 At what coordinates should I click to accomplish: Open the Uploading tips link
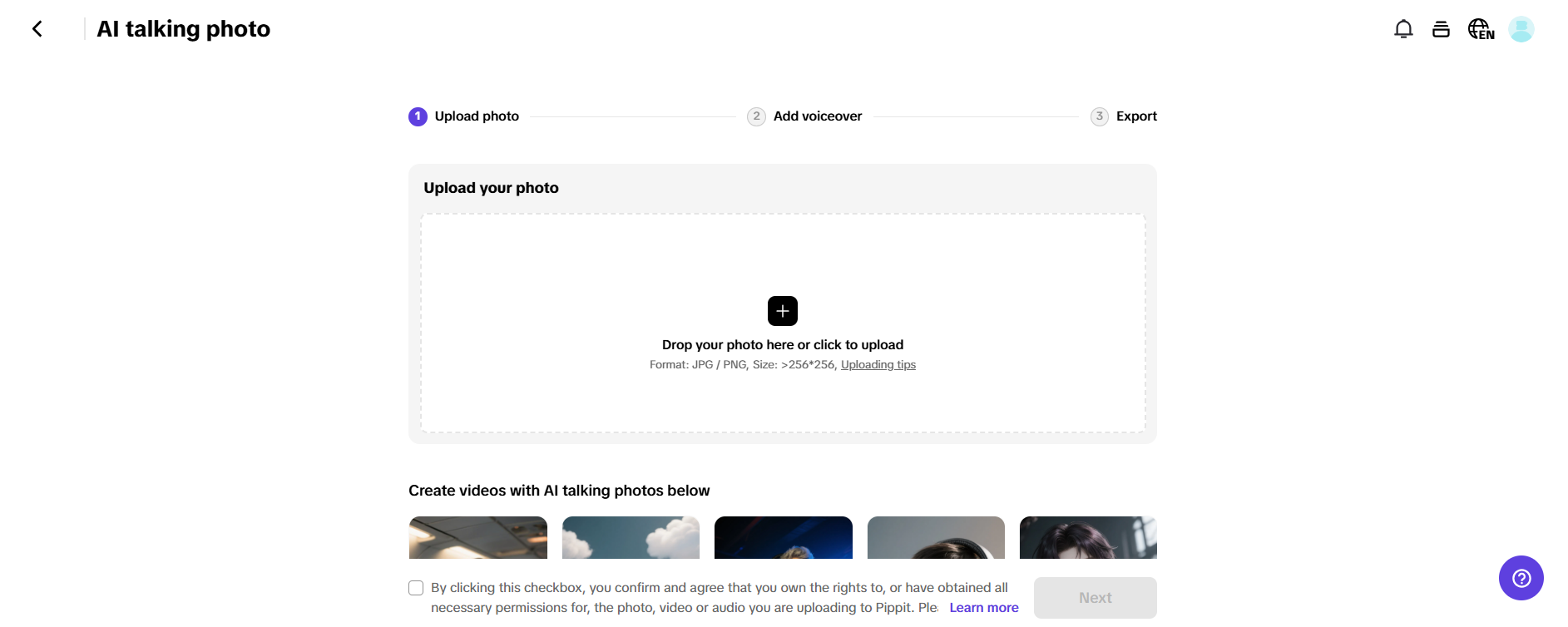(x=878, y=365)
